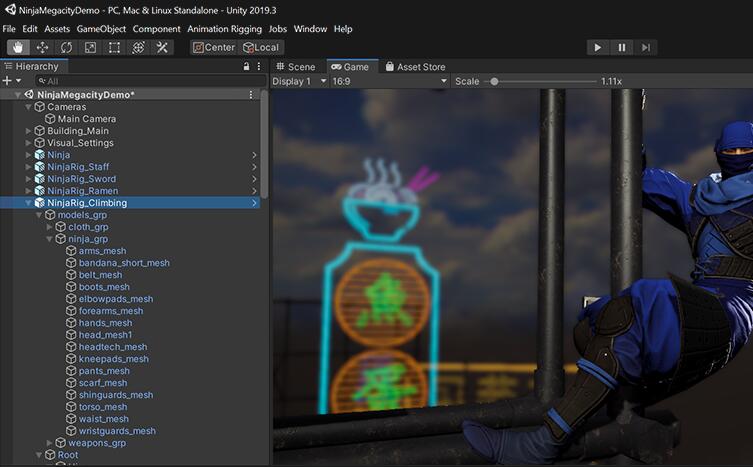This screenshot has width=753, height=467.
Task: Select arms_mesh in hierarchy
Action: point(102,251)
